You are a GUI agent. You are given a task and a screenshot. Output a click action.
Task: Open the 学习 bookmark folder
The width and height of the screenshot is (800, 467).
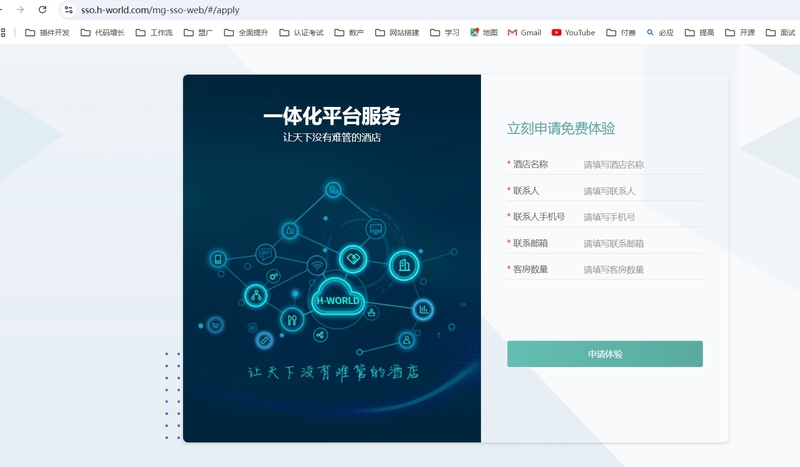tap(444, 33)
